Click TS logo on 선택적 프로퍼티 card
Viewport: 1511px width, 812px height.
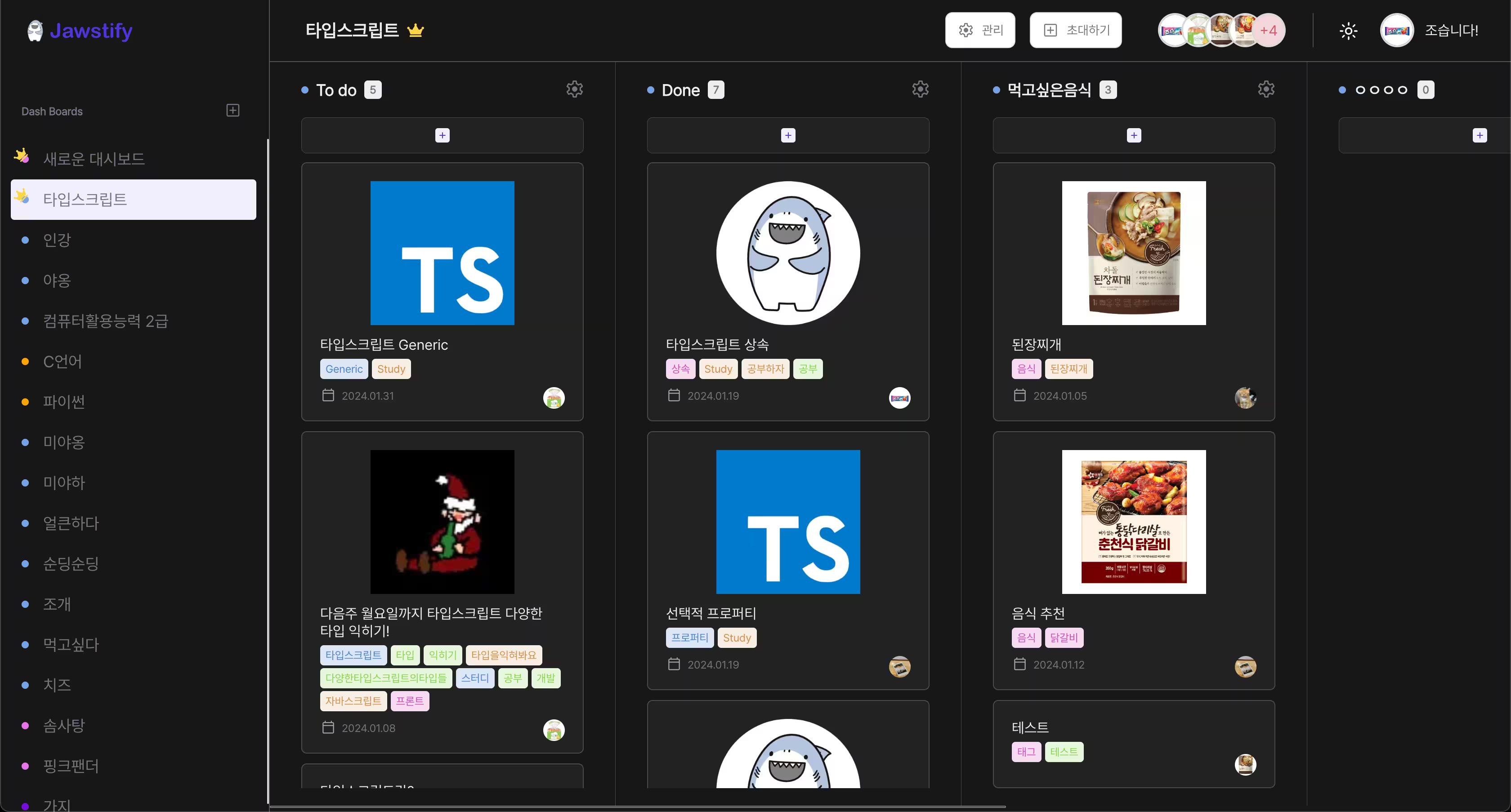[x=788, y=522]
